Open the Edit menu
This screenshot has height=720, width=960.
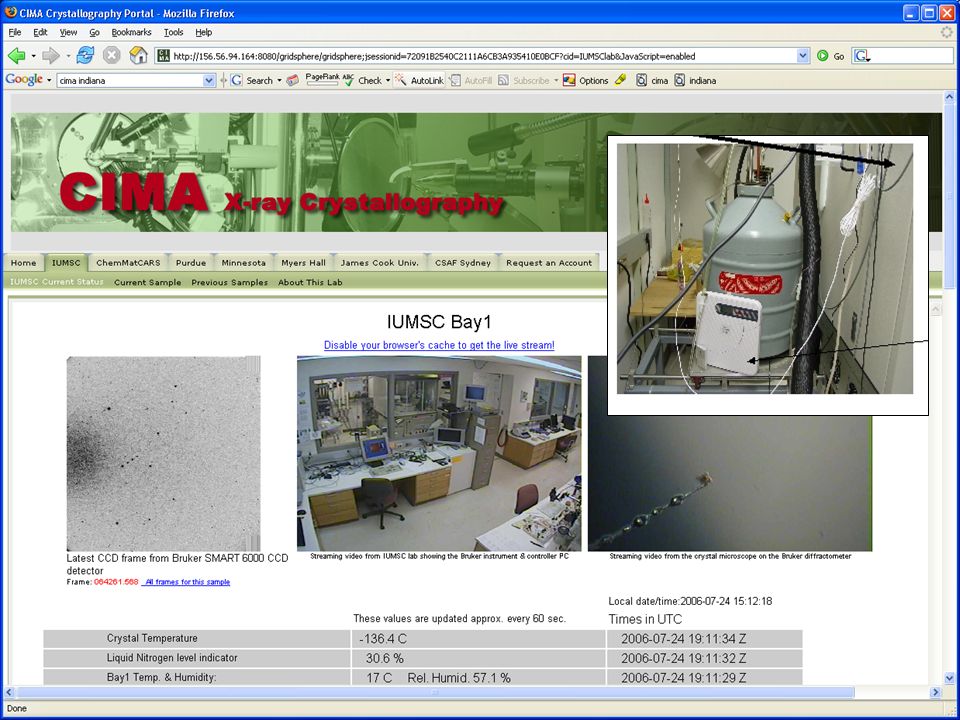[x=40, y=32]
